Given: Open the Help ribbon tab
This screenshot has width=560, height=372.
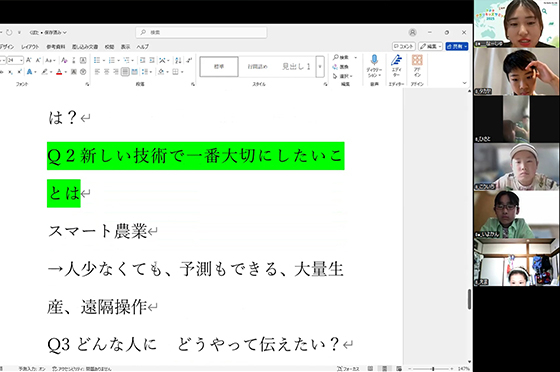Looking at the screenshot, I should pyautogui.click(x=142, y=47).
